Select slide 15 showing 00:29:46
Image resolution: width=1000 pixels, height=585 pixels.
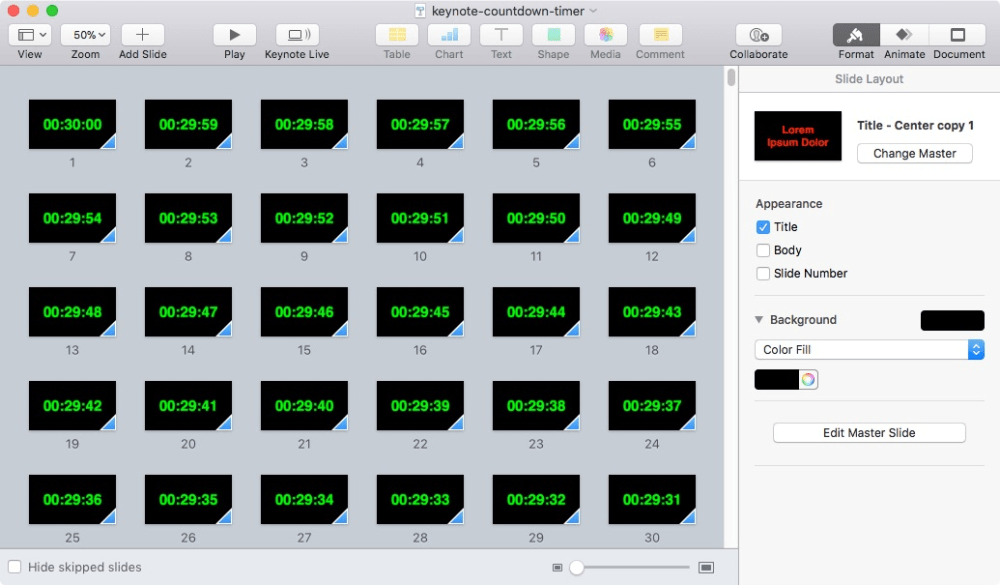(304, 311)
